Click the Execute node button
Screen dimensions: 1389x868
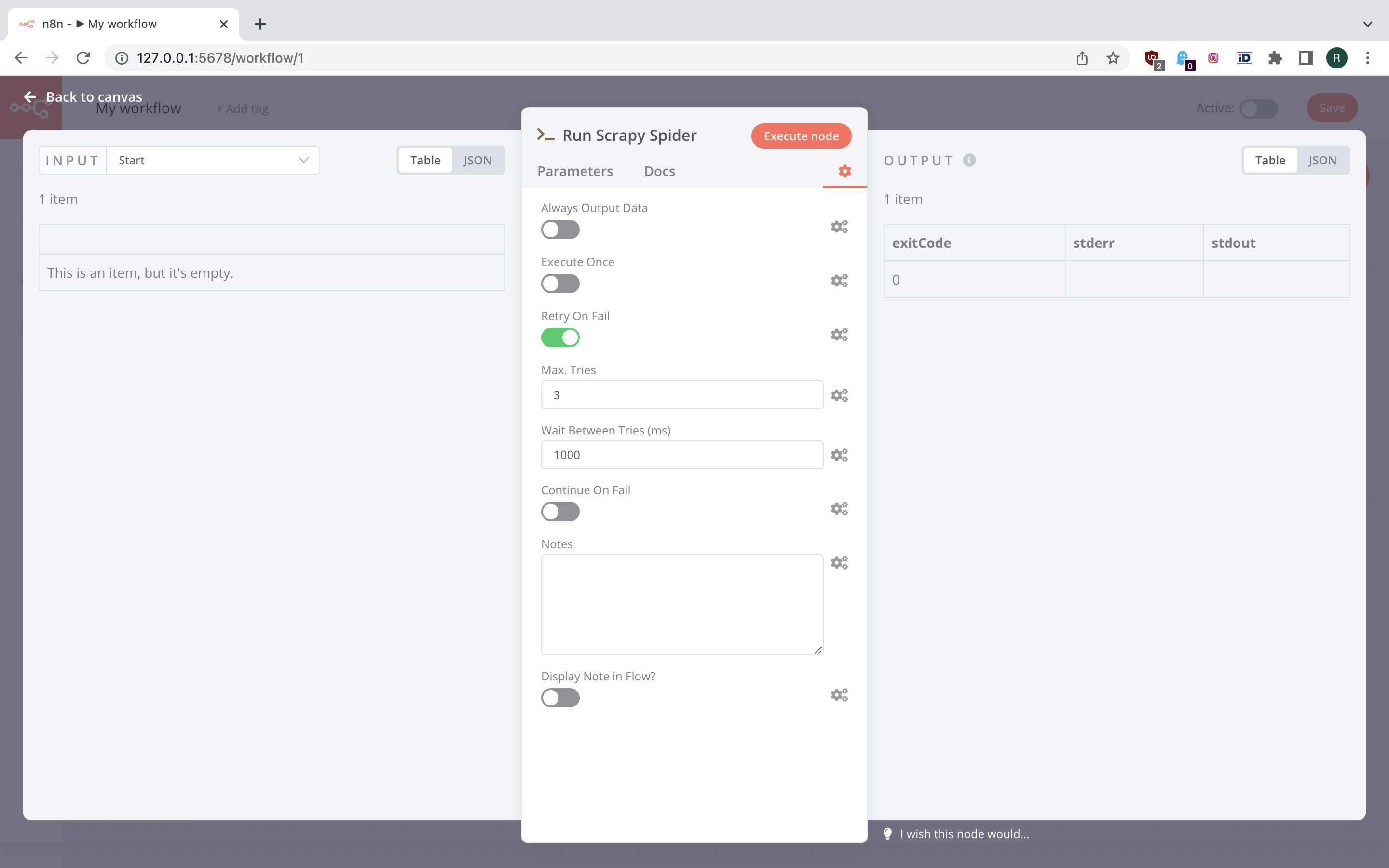point(801,136)
